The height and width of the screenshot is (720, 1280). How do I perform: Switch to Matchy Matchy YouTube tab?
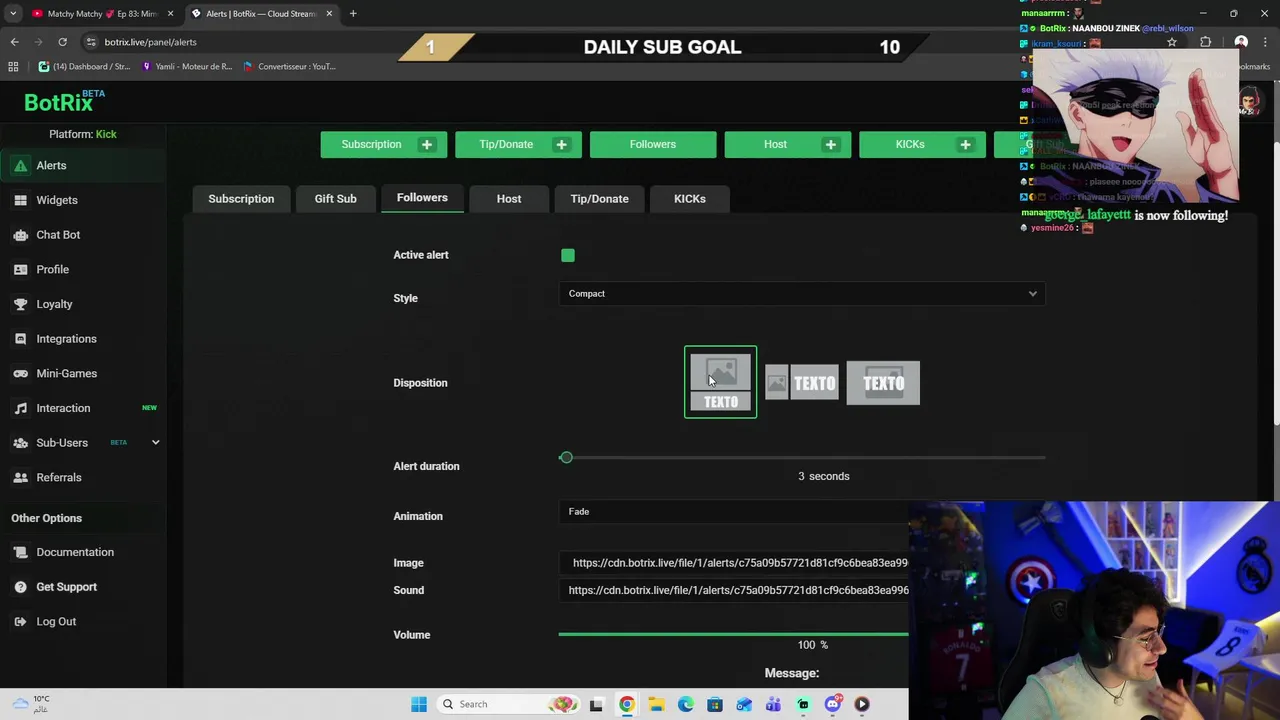(102, 14)
